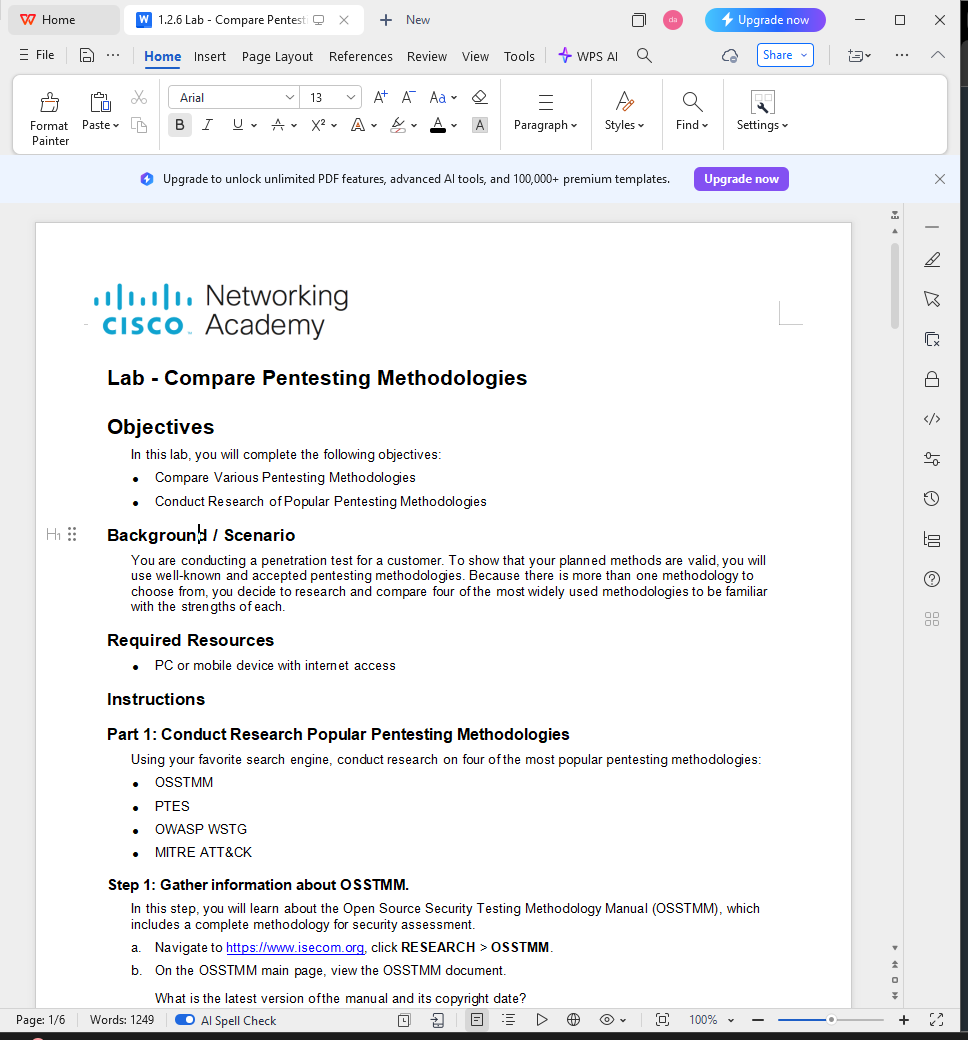Screen dimensions: 968x1040
Task: Switch to the References tab
Action: coord(360,56)
